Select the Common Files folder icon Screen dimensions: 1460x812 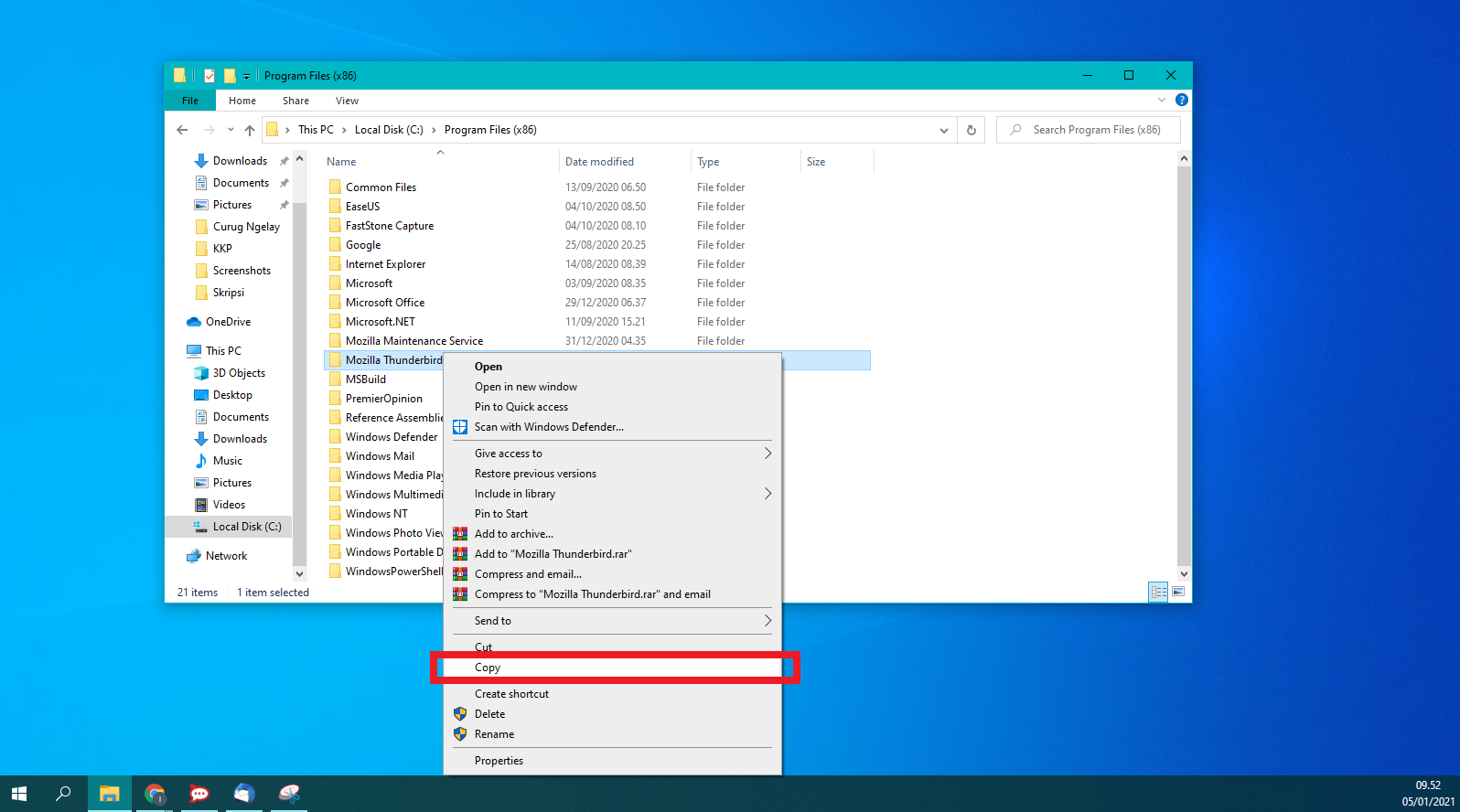tap(335, 187)
